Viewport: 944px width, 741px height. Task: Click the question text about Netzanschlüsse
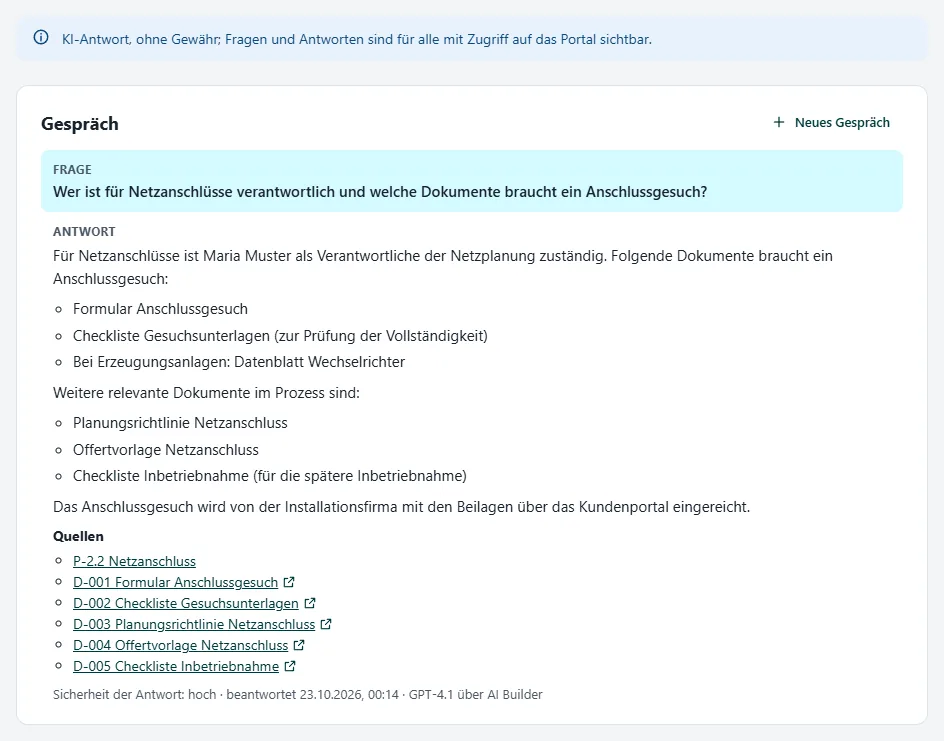pos(380,192)
